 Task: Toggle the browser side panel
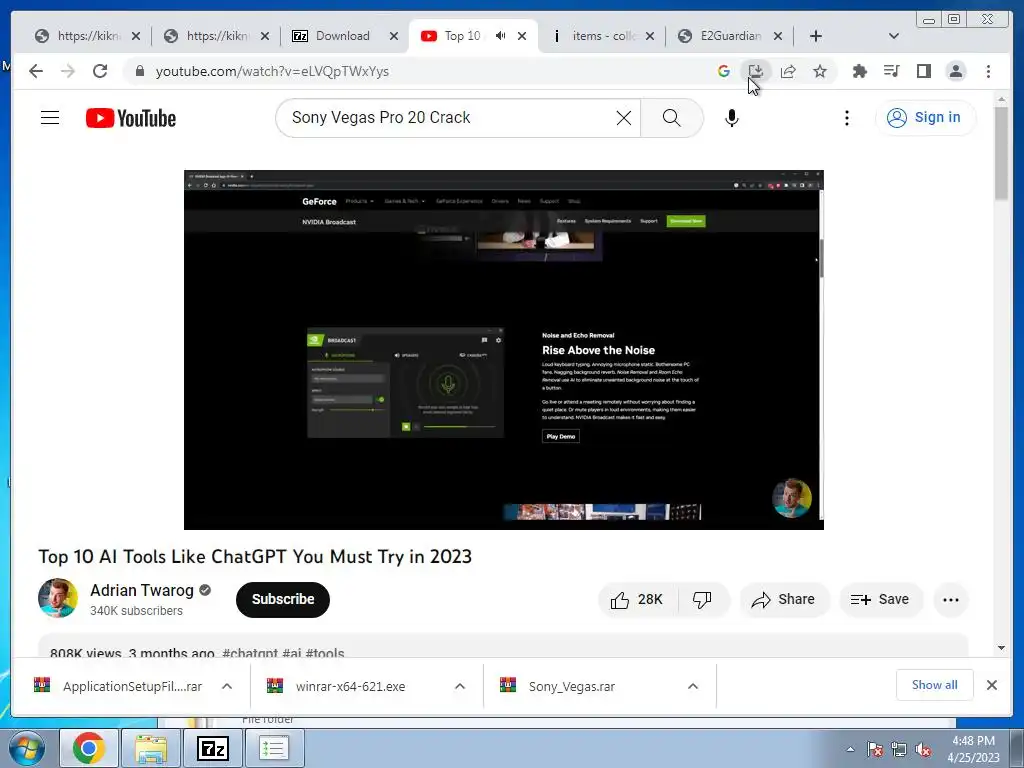click(923, 71)
